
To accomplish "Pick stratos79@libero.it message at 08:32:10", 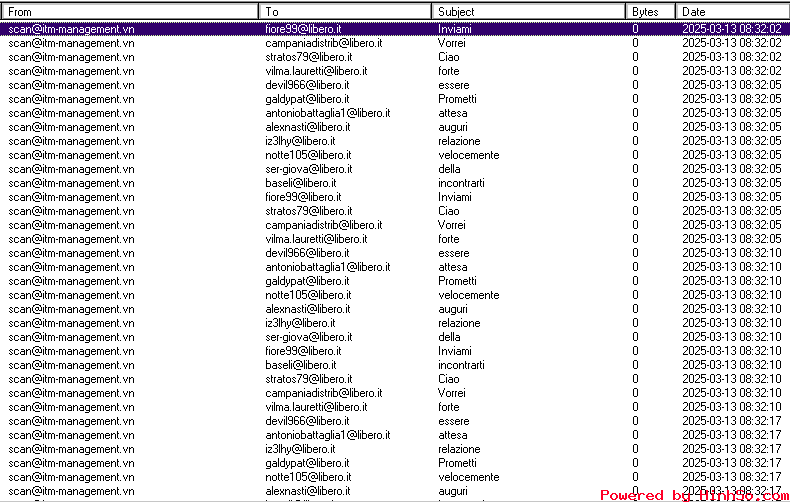I will pyautogui.click(x=395, y=379).
